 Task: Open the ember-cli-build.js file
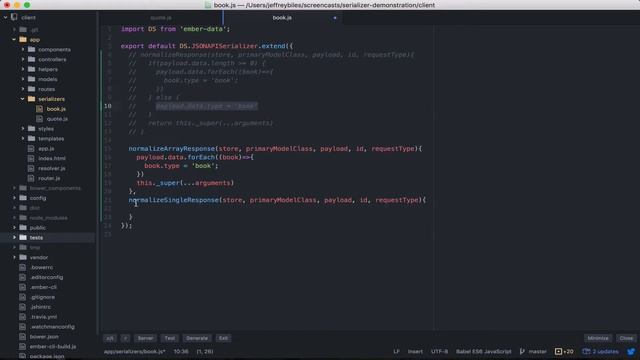[x=53, y=347]
